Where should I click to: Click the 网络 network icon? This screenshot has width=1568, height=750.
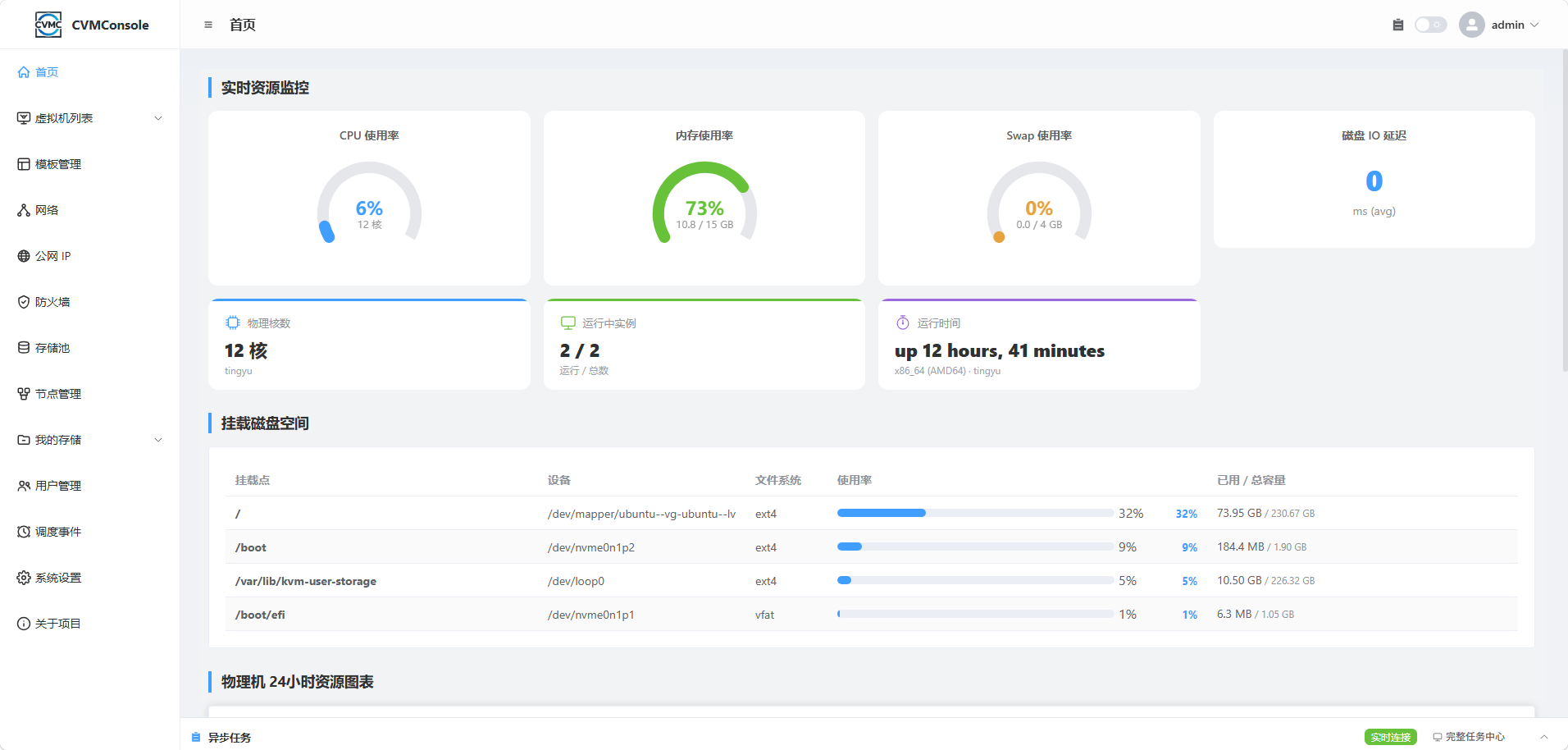tap(24, 210)
